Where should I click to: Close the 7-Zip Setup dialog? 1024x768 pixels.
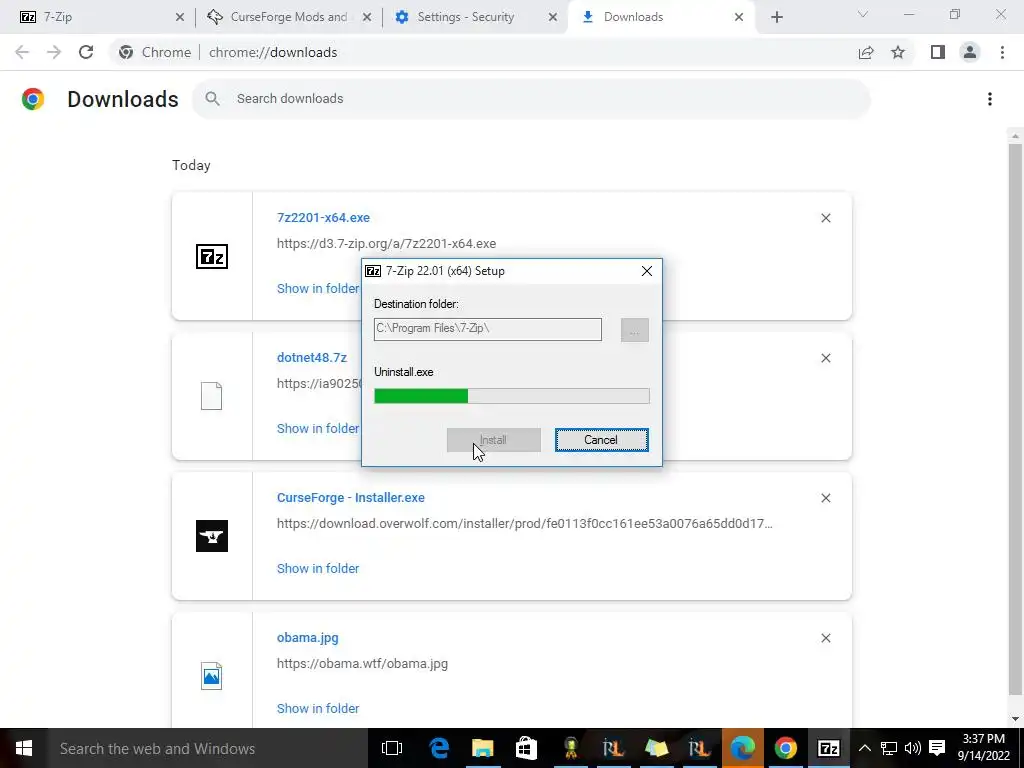[647, 271]
